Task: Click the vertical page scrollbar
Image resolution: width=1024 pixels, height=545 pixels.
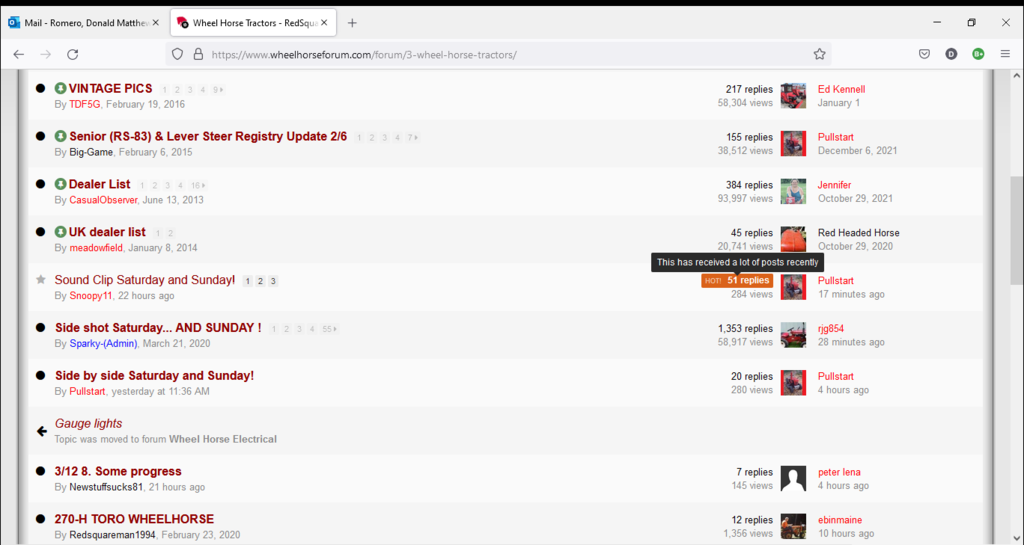Action: pos(1016,300)
